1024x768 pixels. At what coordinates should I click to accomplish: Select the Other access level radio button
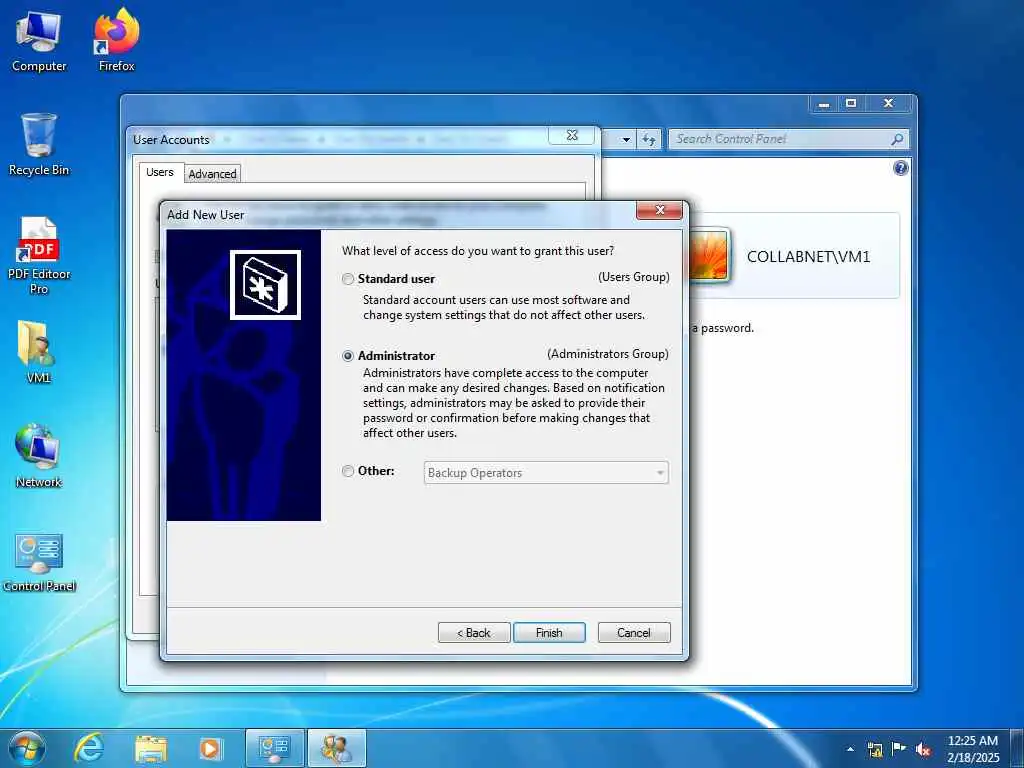pos(348,471)
